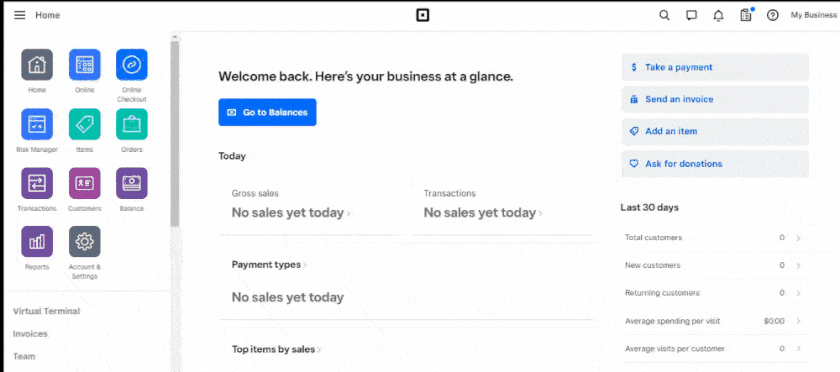This screenshot has height=372, width=840.
Task: Open the Risk Manager icon
Action: point(37,124)
